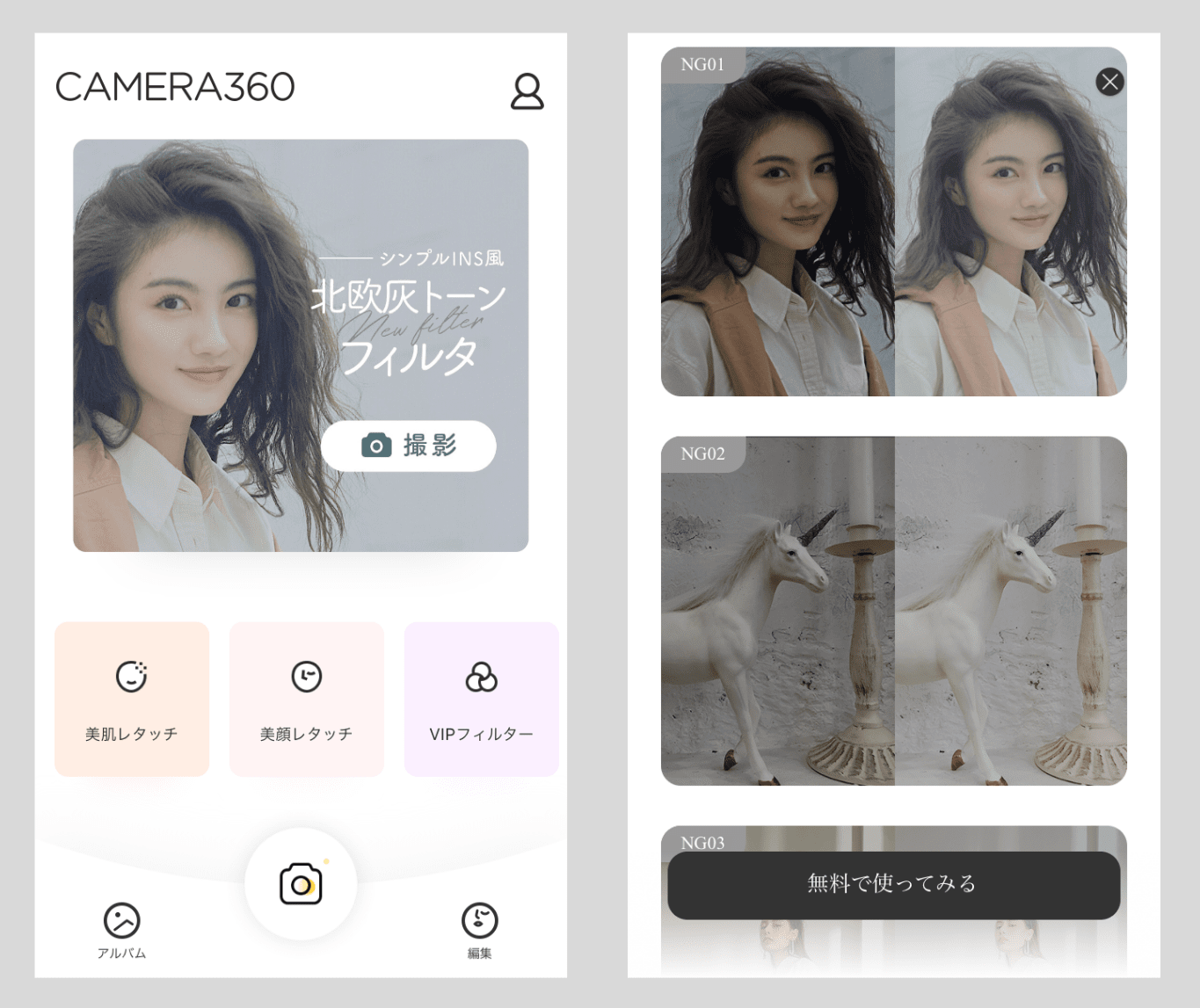The width and height of the screenshot is (1200, 1008).
Task: Open アルバム from the bottom navigation
Action: point(122,932)
